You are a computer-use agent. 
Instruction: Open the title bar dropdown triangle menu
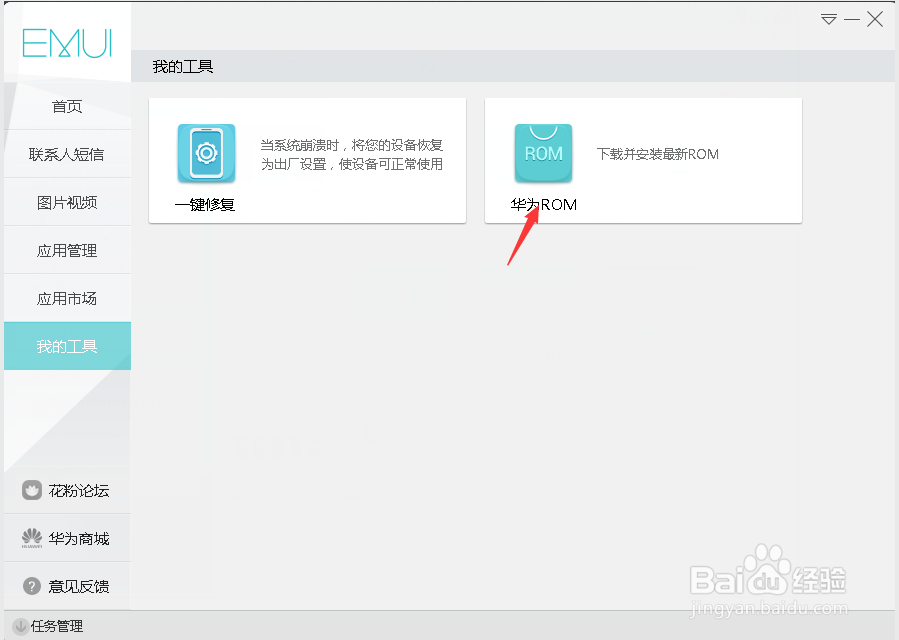pyautogui.click(x=828, y=19)
